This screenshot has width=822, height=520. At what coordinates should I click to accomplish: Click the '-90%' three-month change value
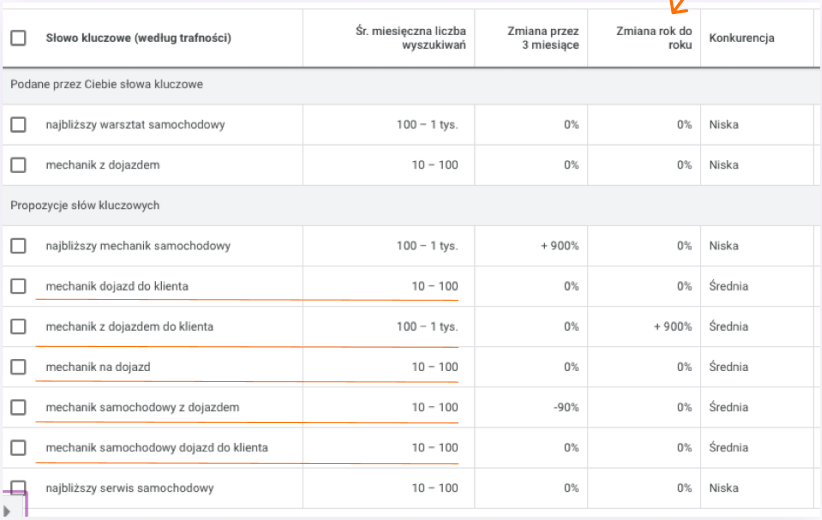pyautogui.click(x=566, y=407)
